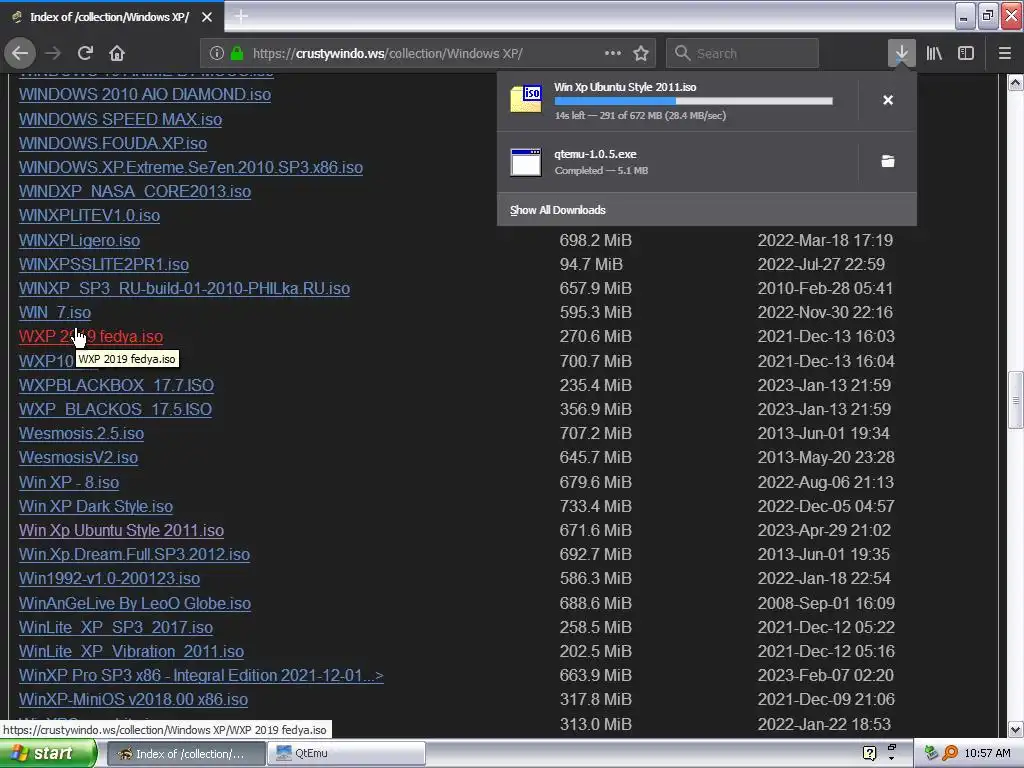Click the WINXPLigero.iso link
The width and height of the screenshot is (1024, 768).
(80, 240)
